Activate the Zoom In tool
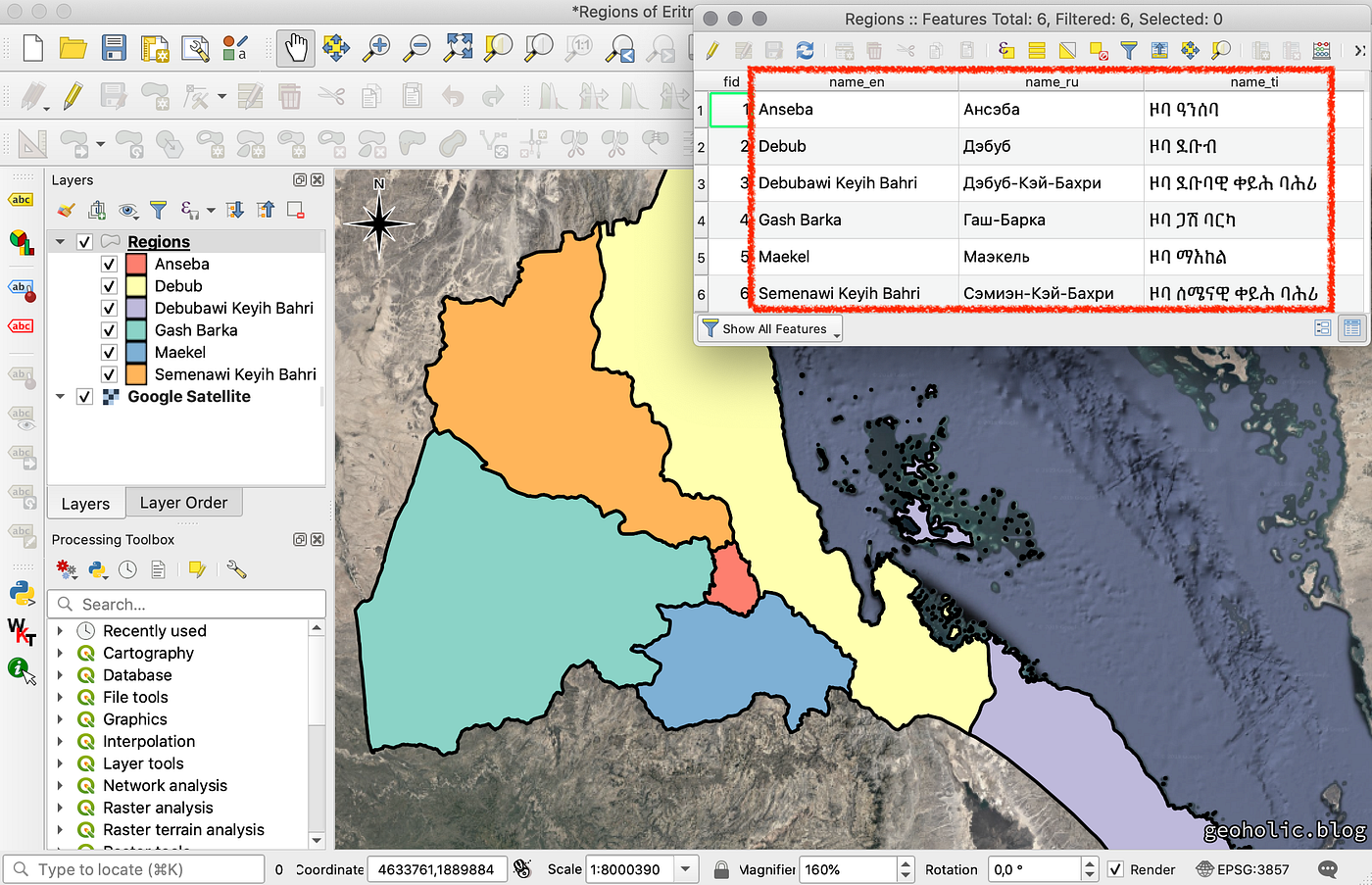This screenshot has width=1372, height=885. (x=376, y=47)
